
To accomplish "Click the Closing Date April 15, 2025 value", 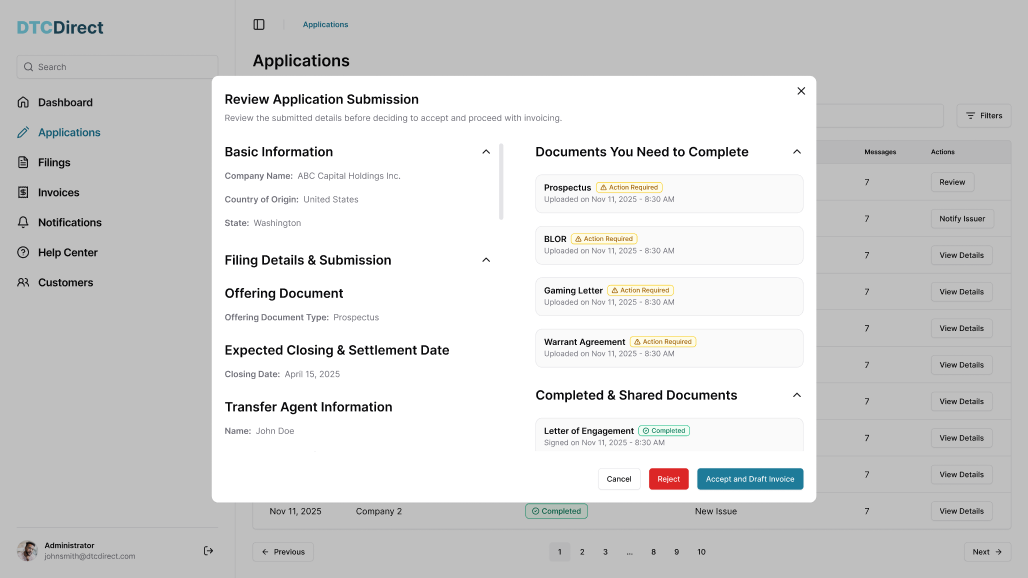I will click(312, 374).
